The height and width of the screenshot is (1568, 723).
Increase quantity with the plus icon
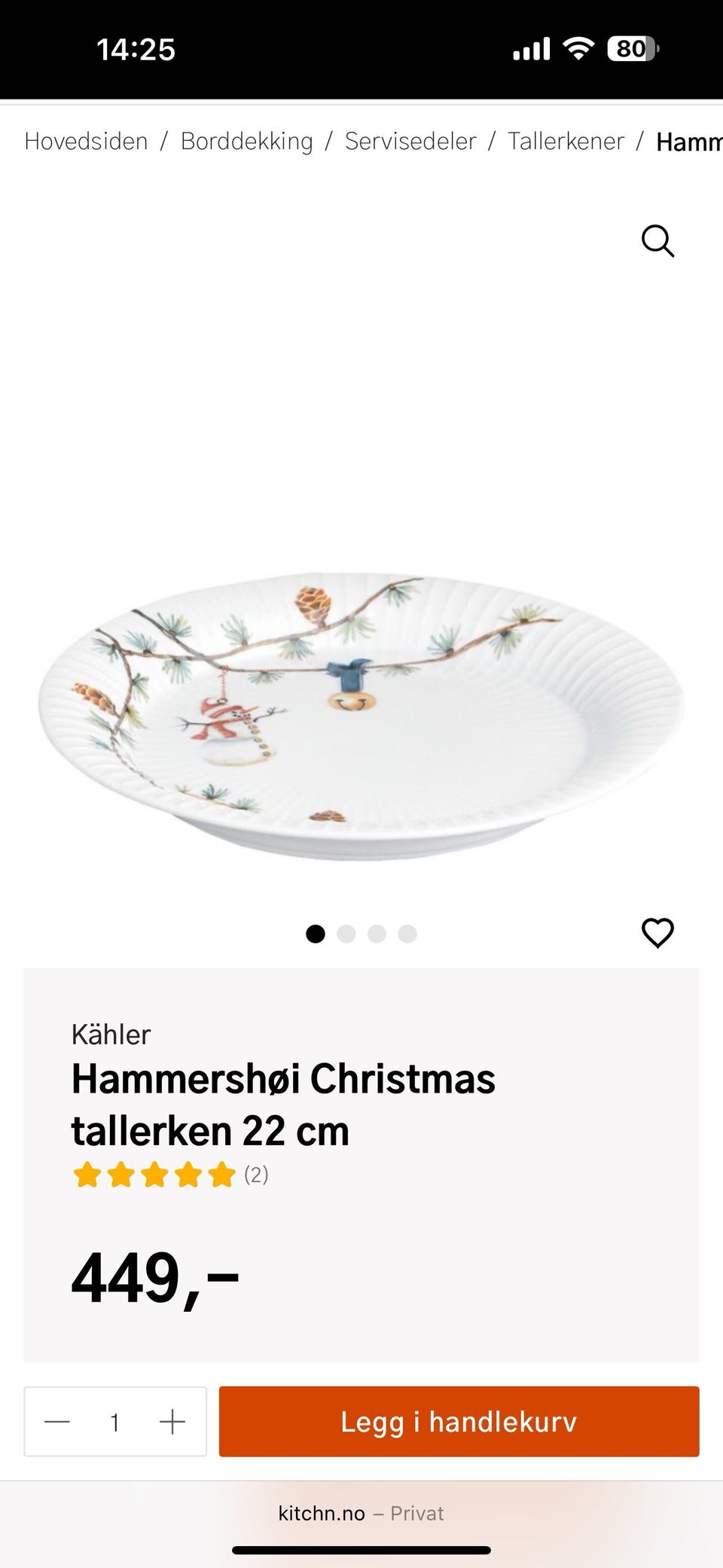(x=172, y=1422)
